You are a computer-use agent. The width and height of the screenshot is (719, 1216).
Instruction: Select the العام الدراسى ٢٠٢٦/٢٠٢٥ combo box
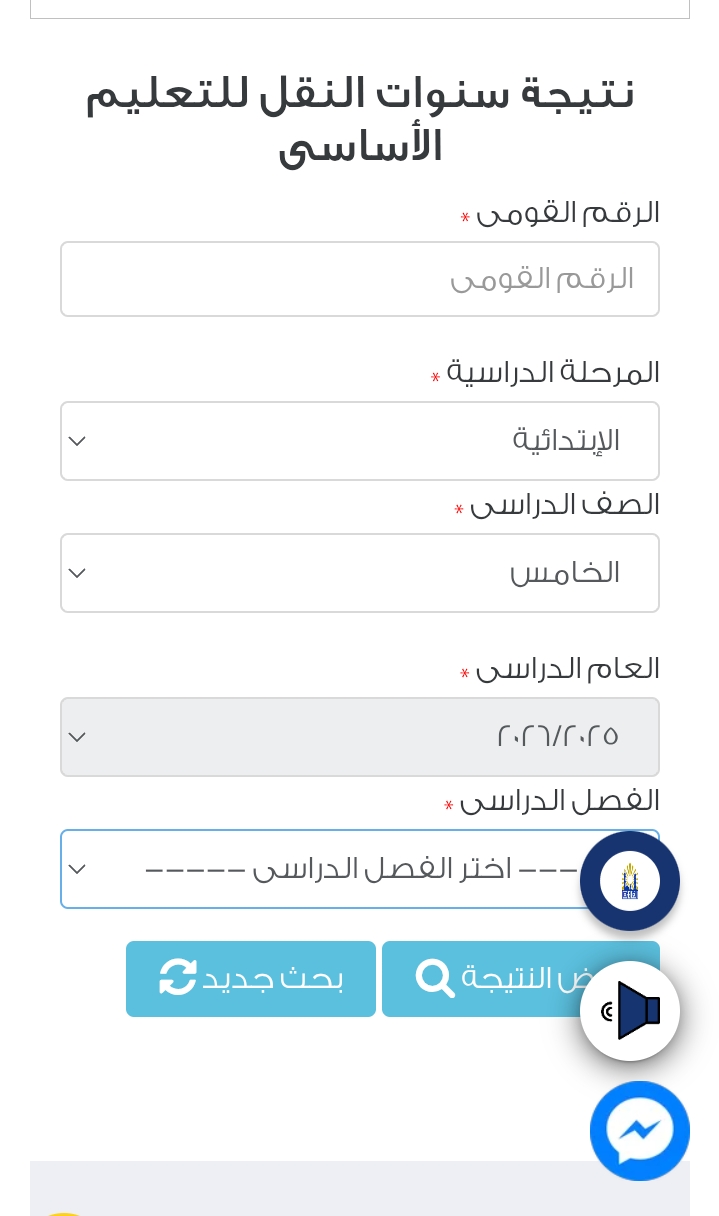tap(360, 737)
